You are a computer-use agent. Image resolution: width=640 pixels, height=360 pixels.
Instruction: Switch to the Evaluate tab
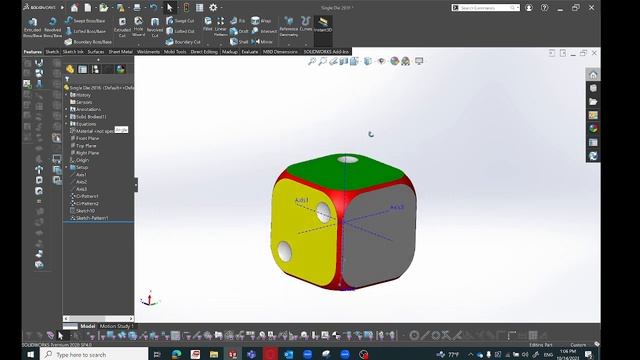(249, 52)
